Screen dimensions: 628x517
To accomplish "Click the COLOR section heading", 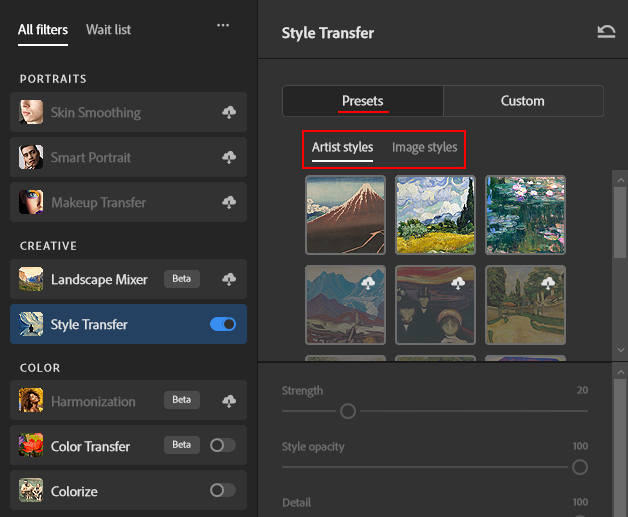I will pos(40,368).
